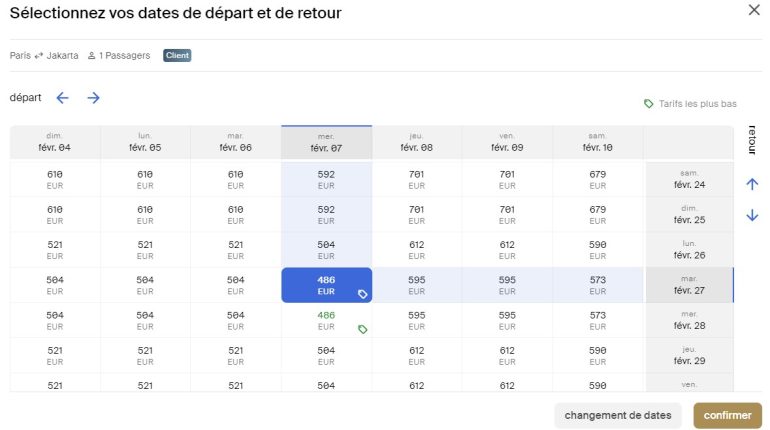Go to next departure dates arrow
This screenshot has height=430, width=770.
pyautogui.click(x=93, y=98)
